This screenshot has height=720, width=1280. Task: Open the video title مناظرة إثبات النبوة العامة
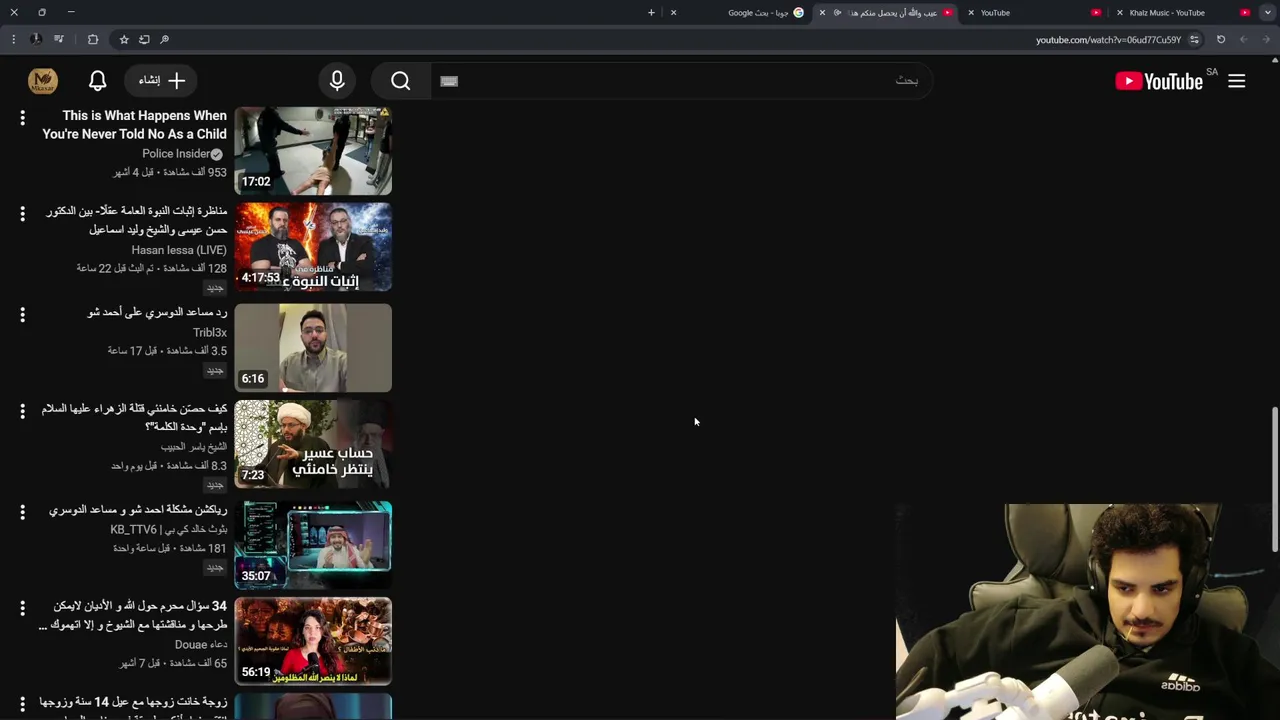click(137, 220)
